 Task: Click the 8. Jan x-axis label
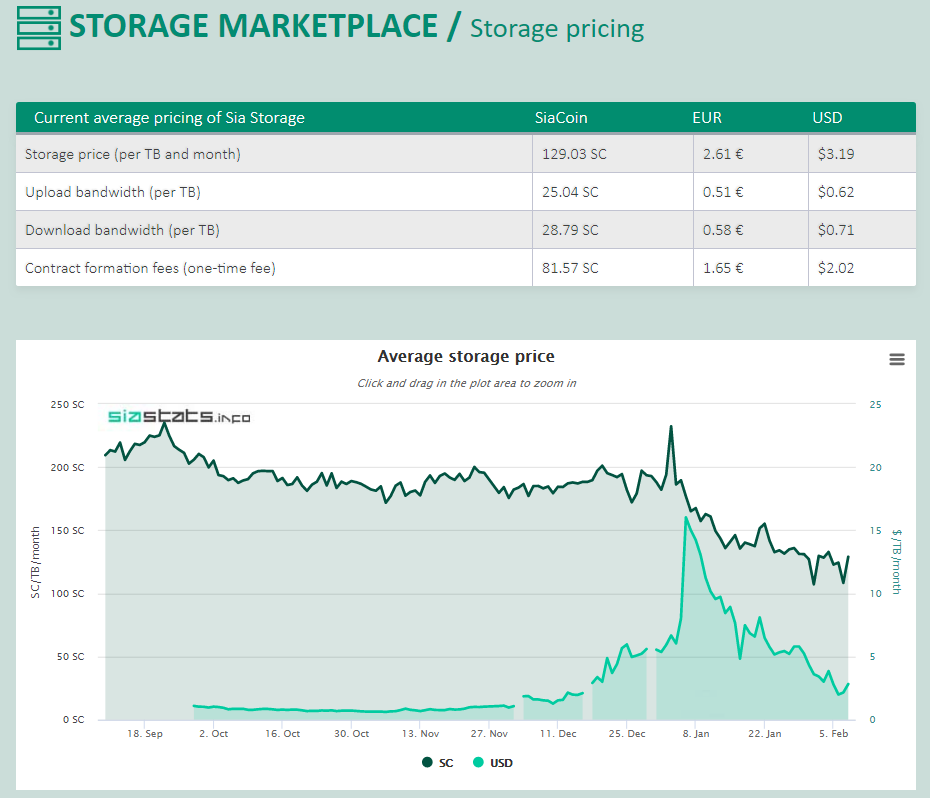(696, 734)
